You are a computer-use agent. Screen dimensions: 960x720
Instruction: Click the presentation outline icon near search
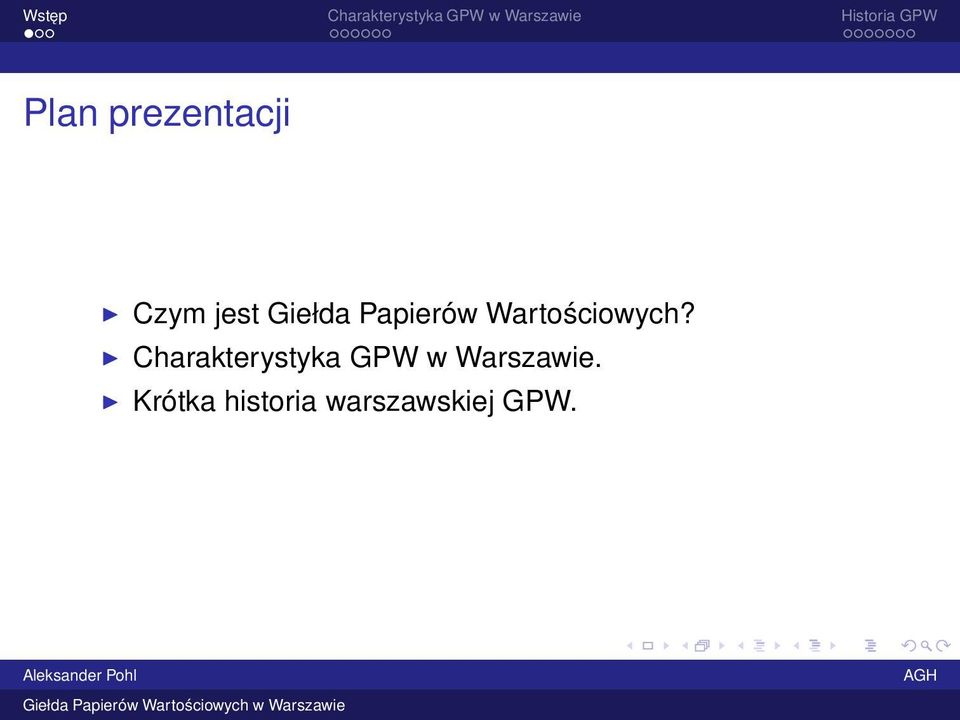(x=871, y=646)
